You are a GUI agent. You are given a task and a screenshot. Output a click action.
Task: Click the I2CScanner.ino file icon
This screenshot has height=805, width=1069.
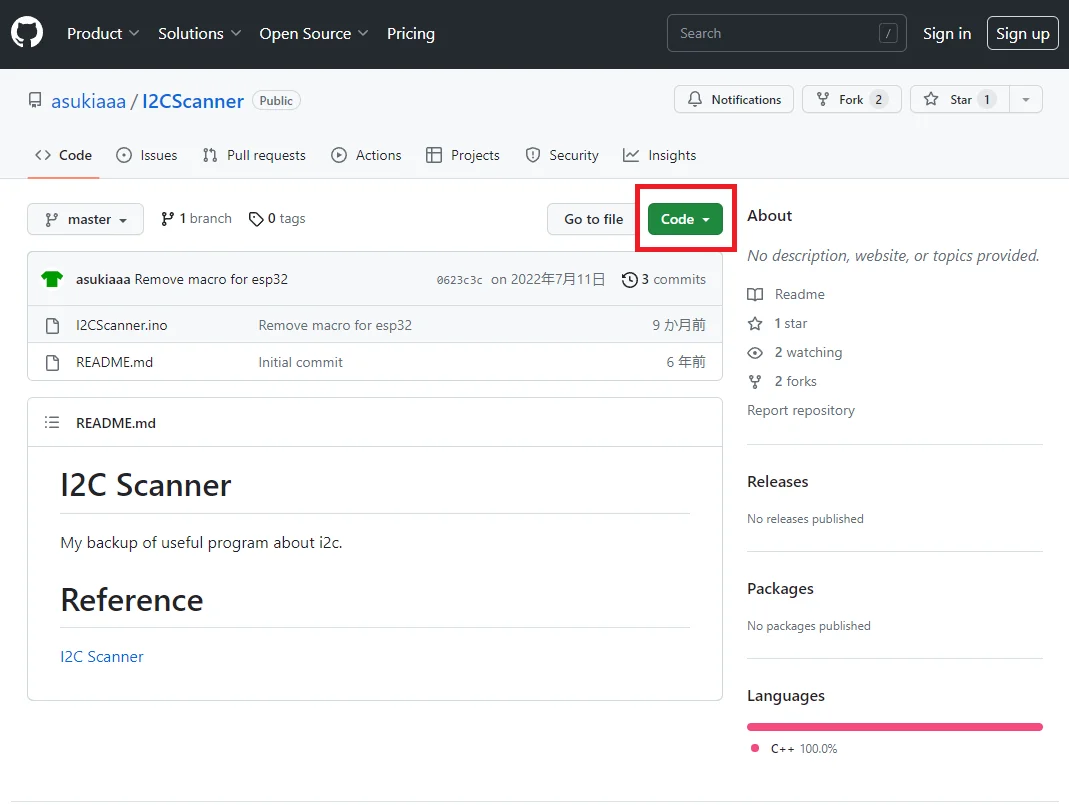pos(53,325)
